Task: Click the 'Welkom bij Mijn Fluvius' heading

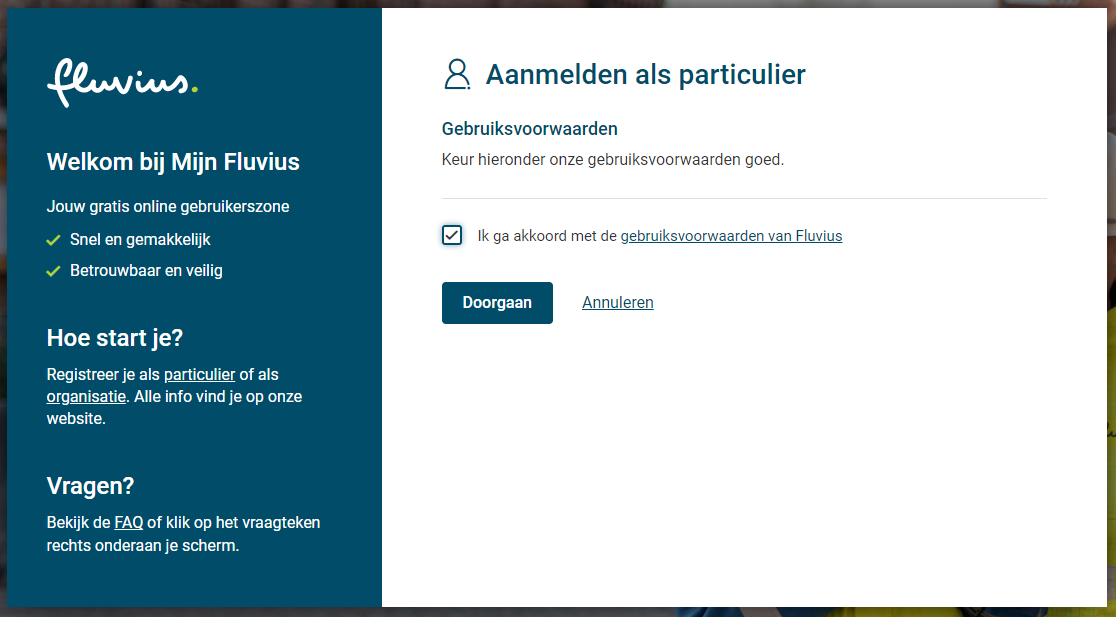Action: (173, 162)
